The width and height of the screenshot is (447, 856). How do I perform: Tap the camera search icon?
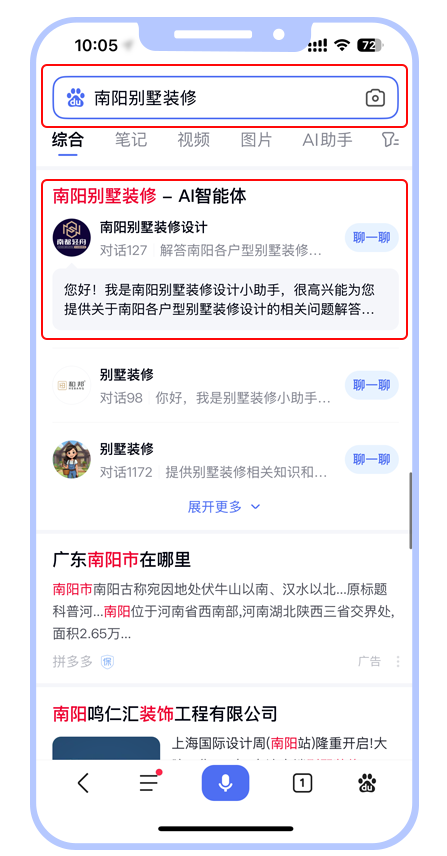pyautogui.click(x=375, y=98)
